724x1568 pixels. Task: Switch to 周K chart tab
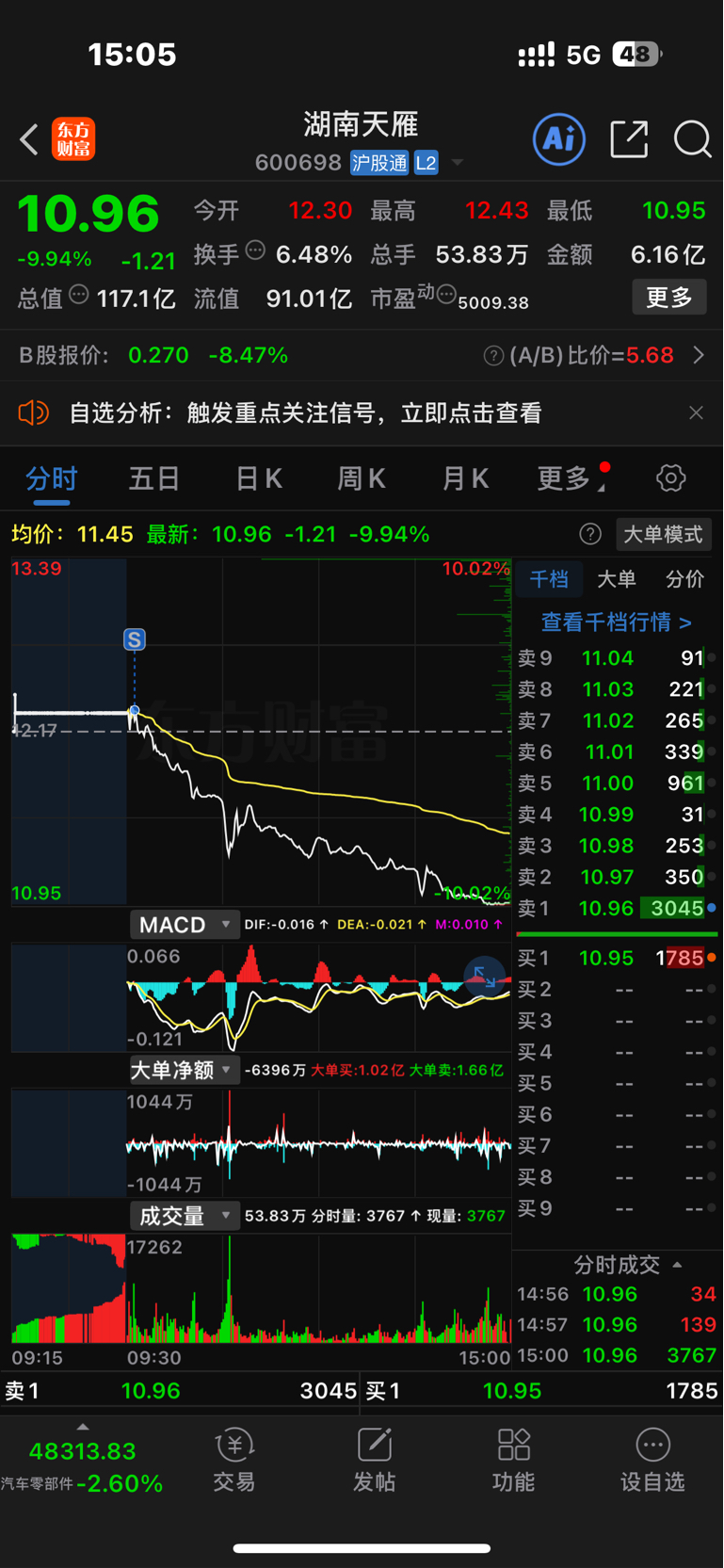pyautogui.click(x=362, y=477)
